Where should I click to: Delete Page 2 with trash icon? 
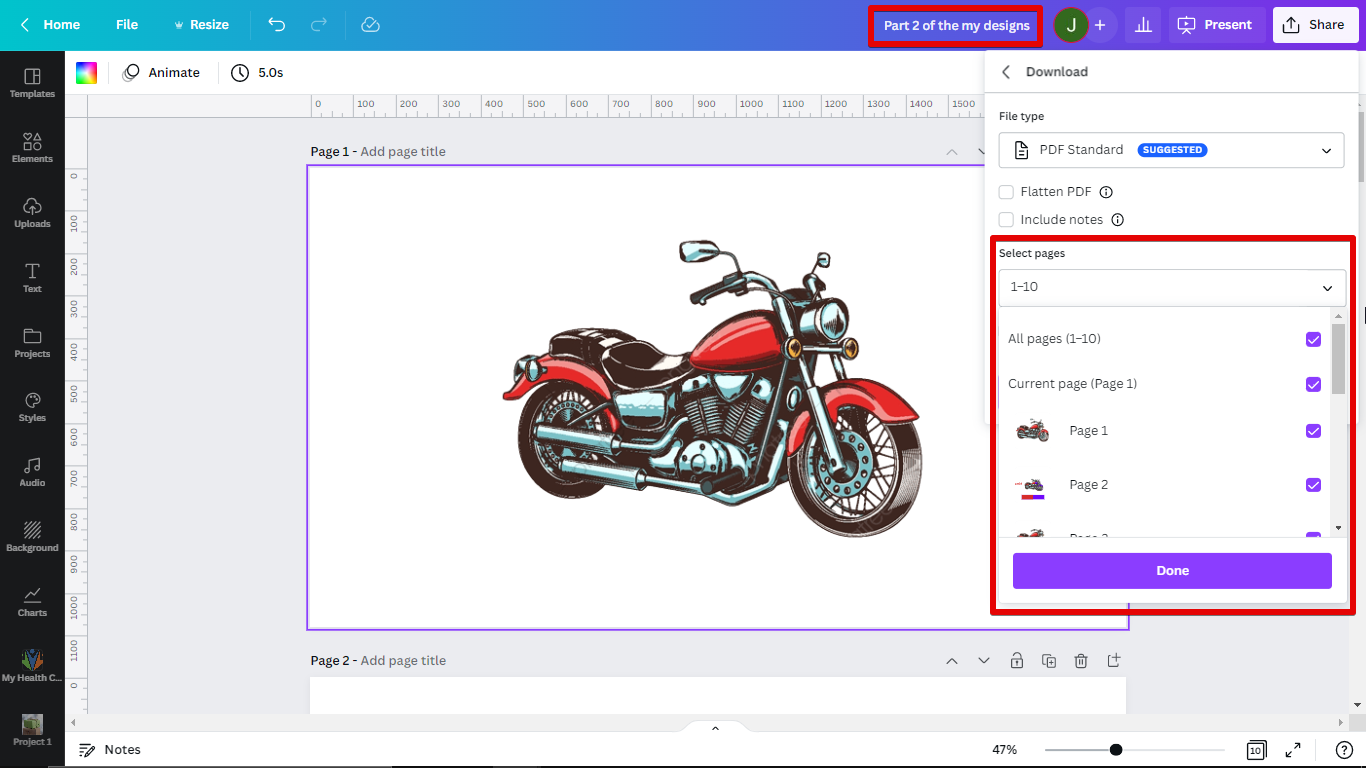coord(1081,661)
